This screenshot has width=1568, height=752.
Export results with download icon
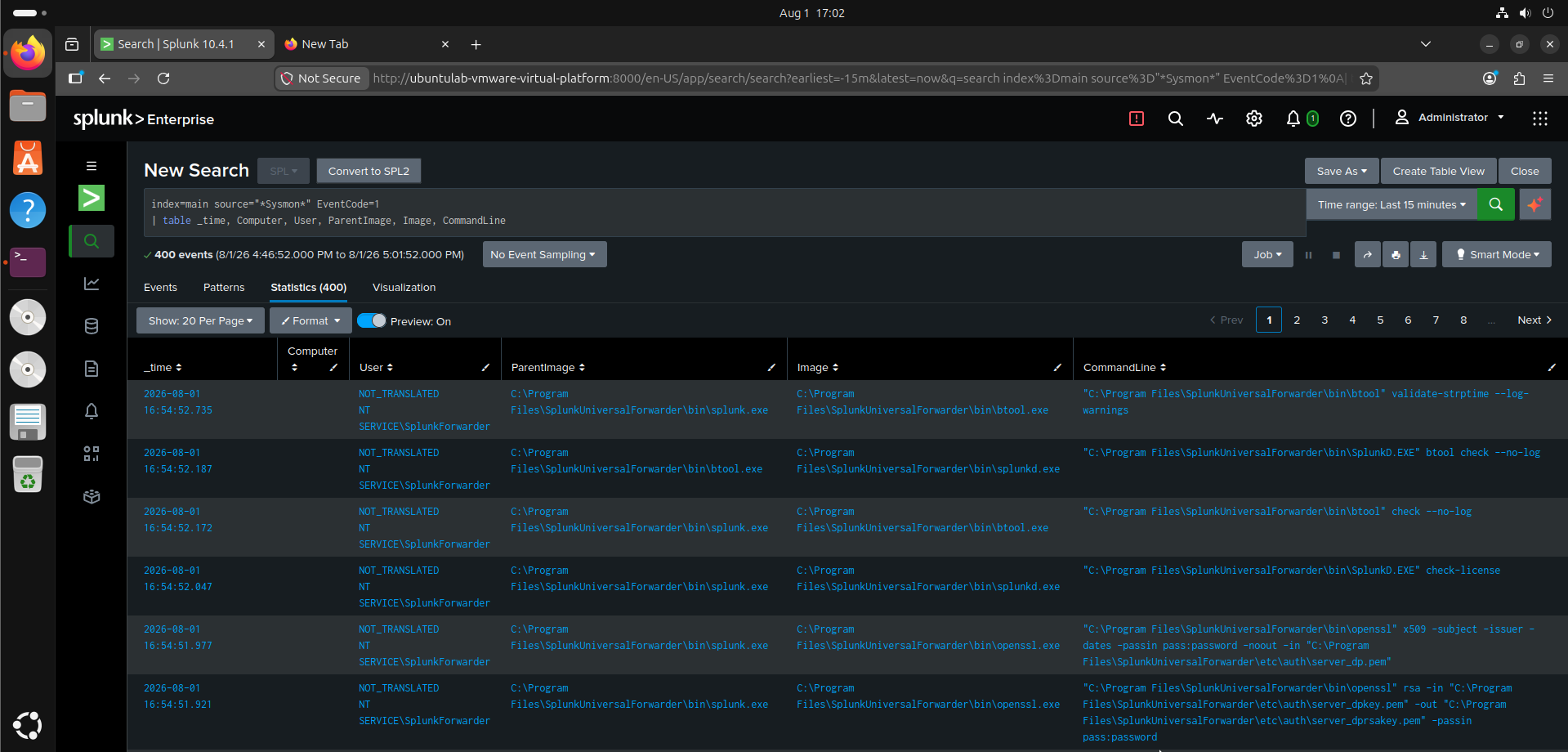(x=1423, y=255)
